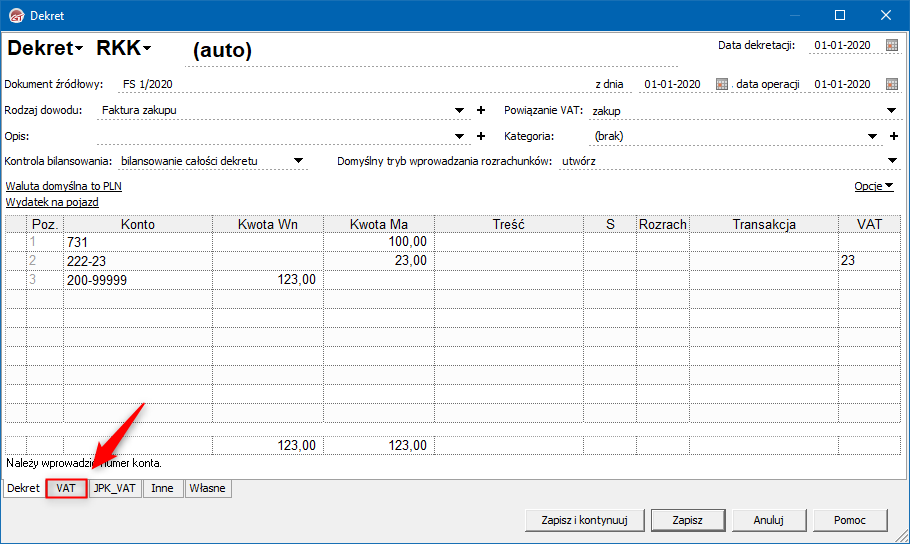This screenshot has height=544, width=910.
Task: Maximize the Dekret window
Action: coord(840,16)
